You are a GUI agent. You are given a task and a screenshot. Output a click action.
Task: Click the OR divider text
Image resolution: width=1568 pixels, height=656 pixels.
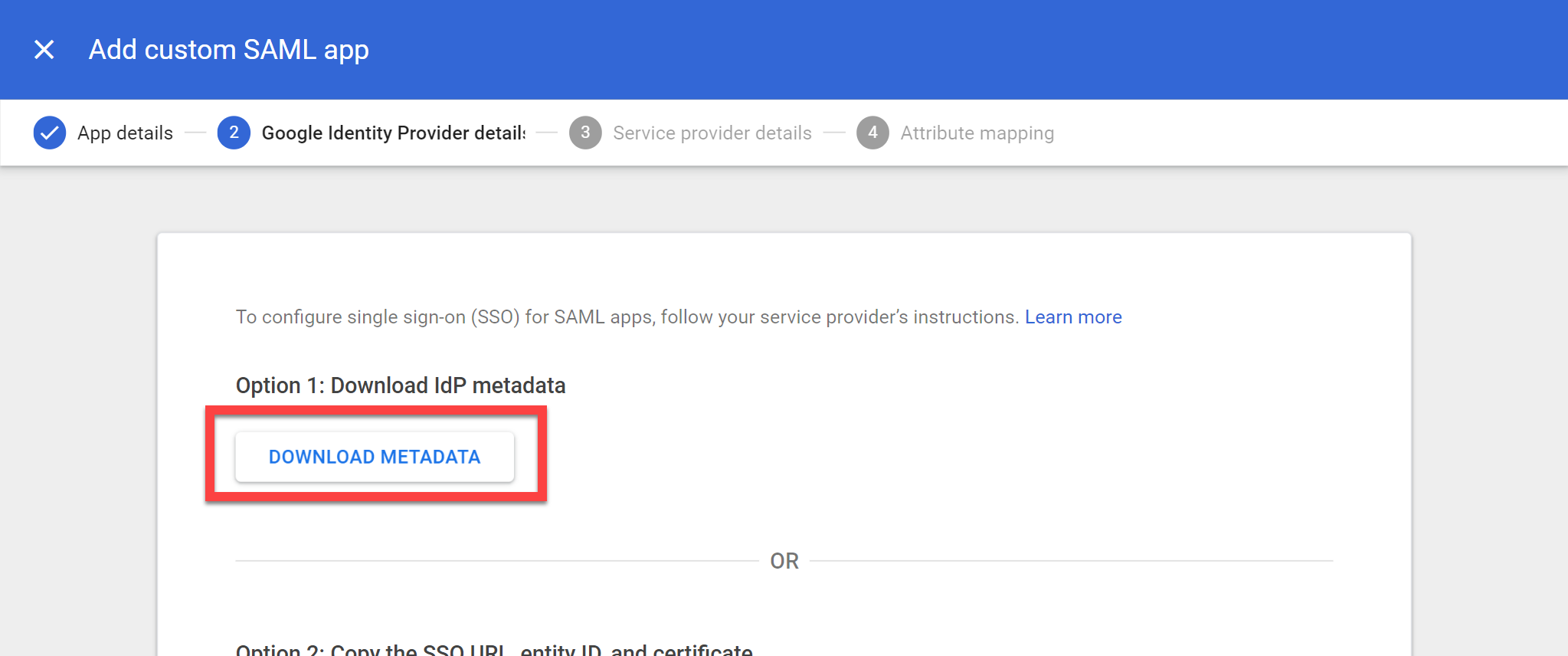[x=784, y=561]
